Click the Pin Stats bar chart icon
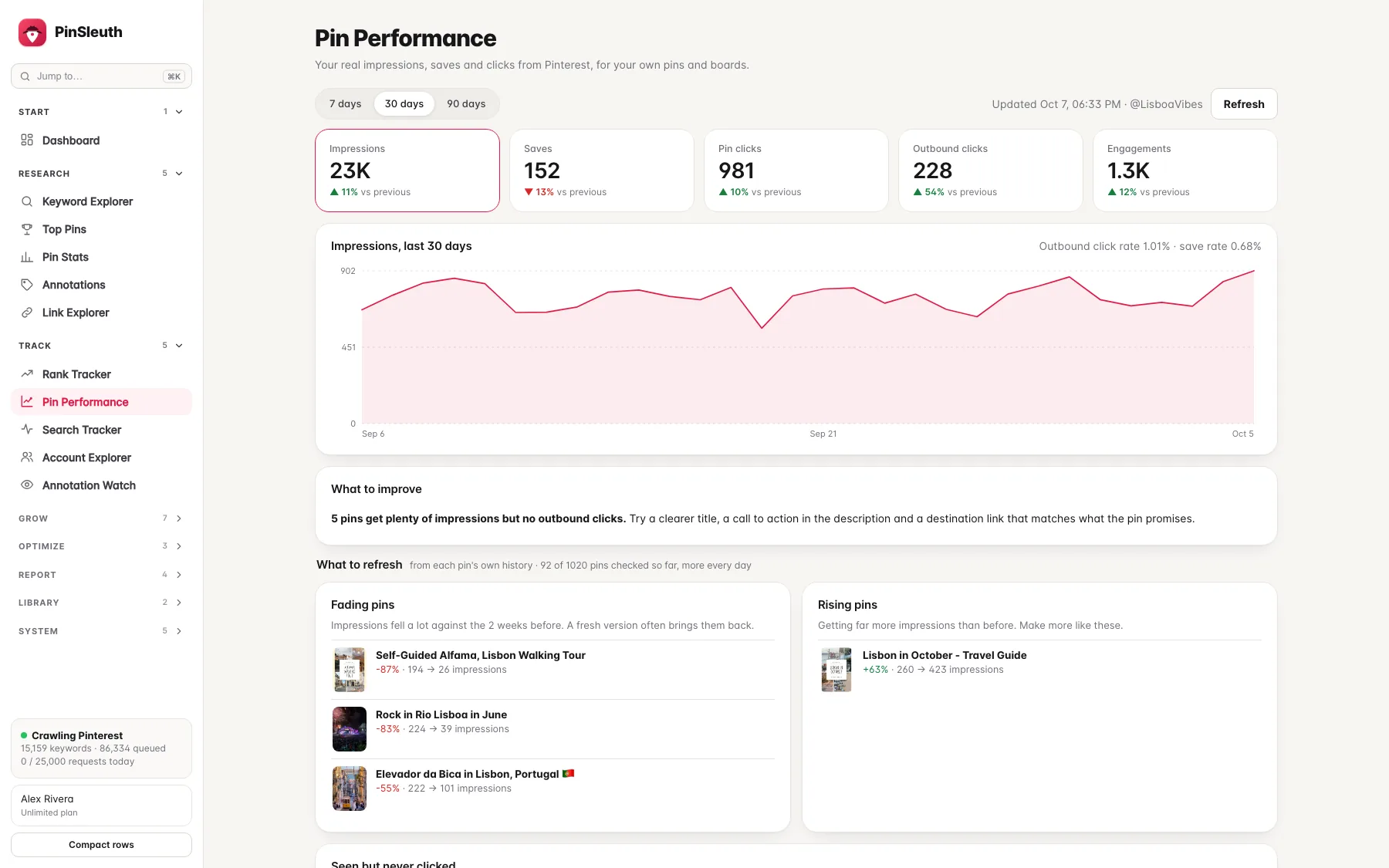The image size is (1389, 868). tap(27, 257)
